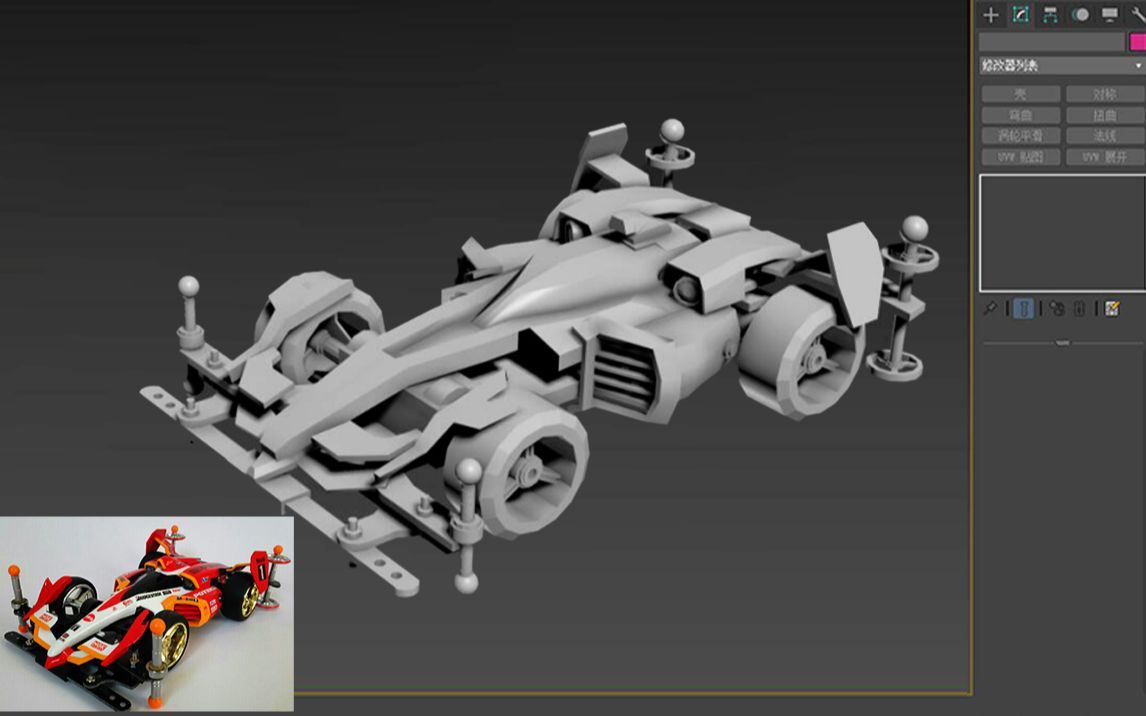The width and height of the screenshot is (1146, 716).
Task: Open the Motion panel
Action: coord(1082,15)
